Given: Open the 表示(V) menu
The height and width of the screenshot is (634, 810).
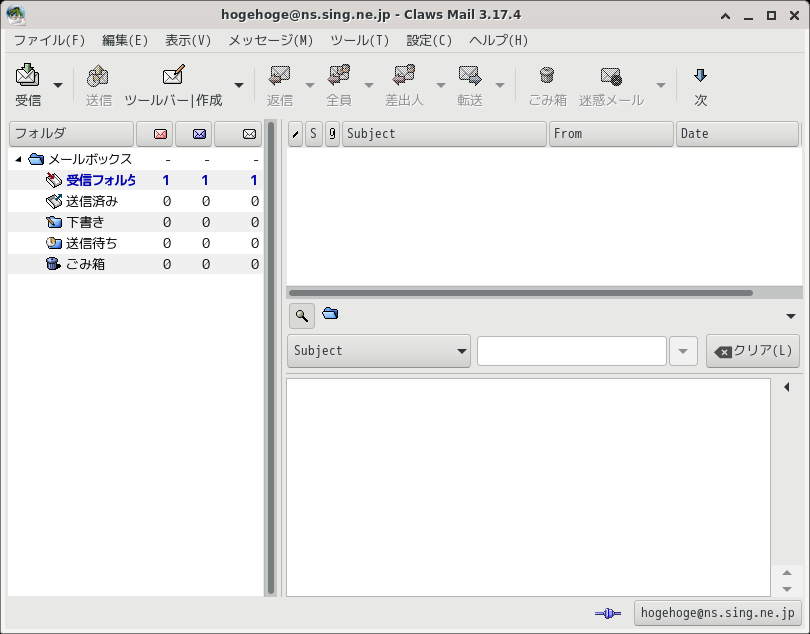Looking at the screenshot, I should click(188, 40).
